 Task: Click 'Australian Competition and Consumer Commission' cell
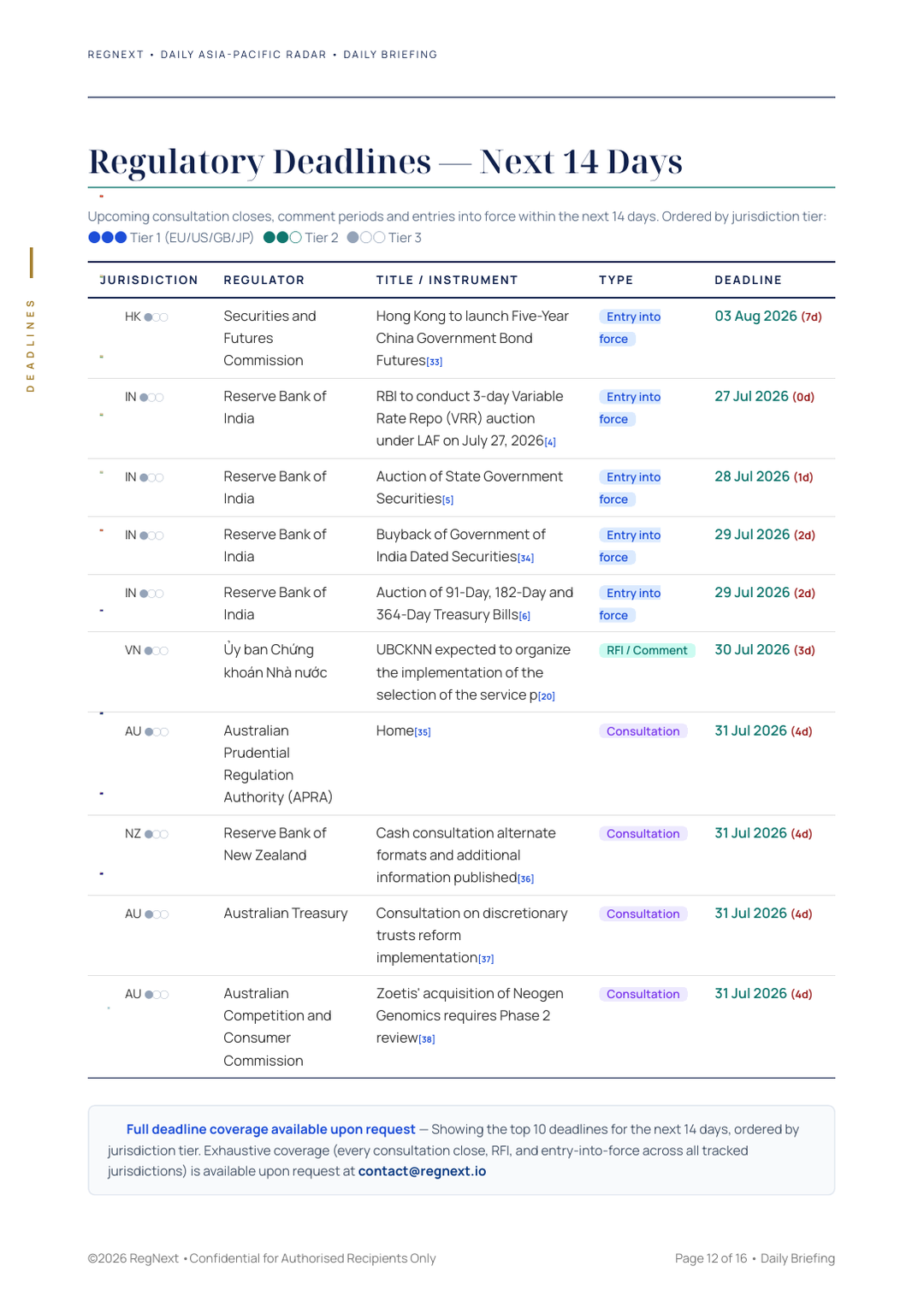pyautogui.click(x=277, y=1027)
